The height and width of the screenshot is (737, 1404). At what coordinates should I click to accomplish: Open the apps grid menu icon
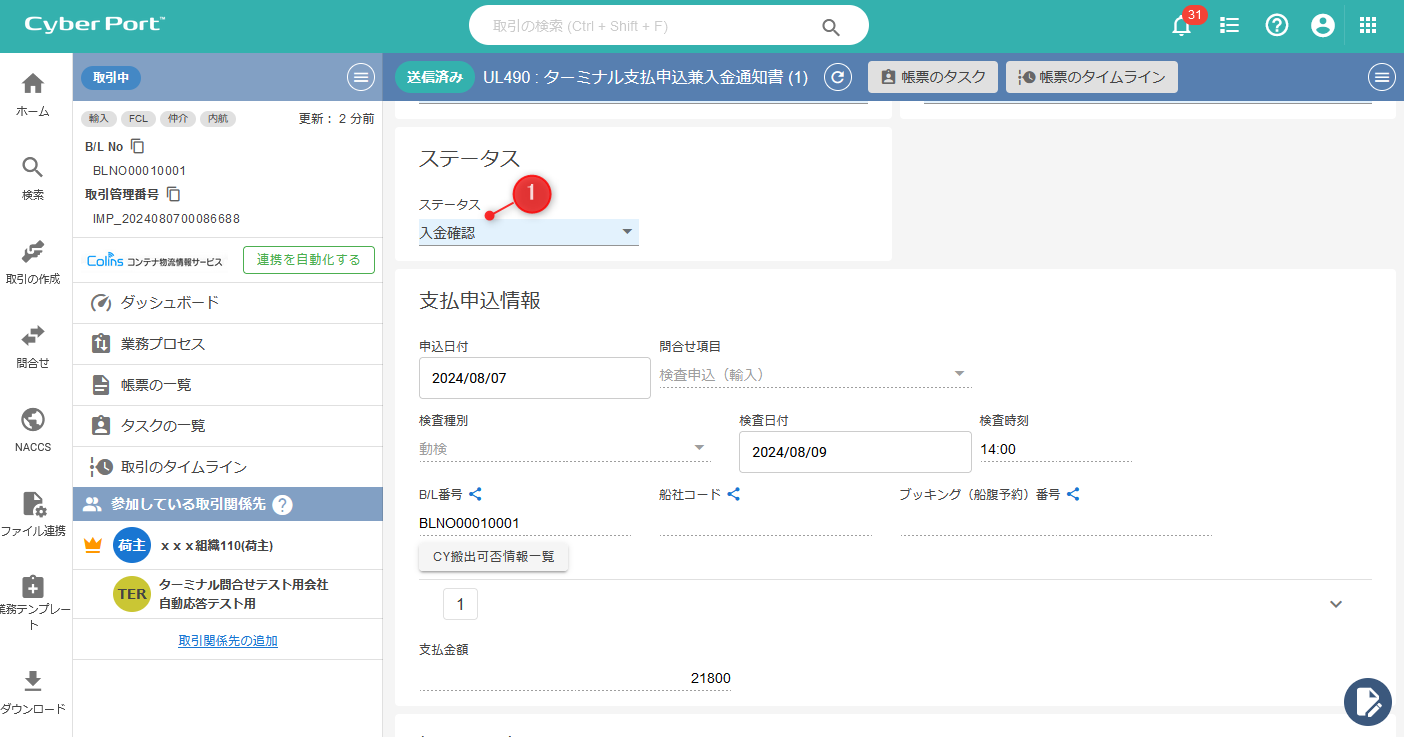tap(1368, 26)
